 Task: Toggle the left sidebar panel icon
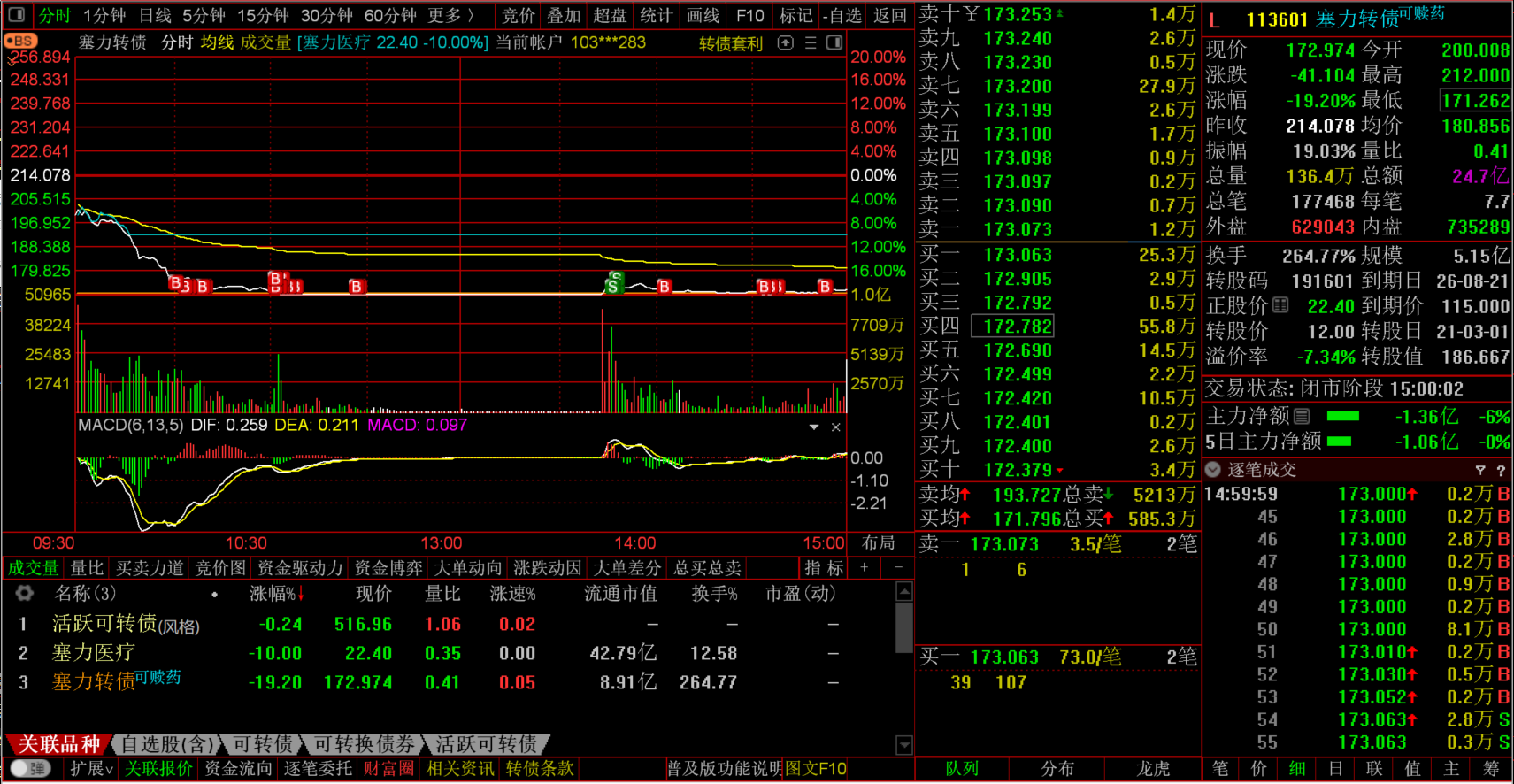click(x=16, y=15)
